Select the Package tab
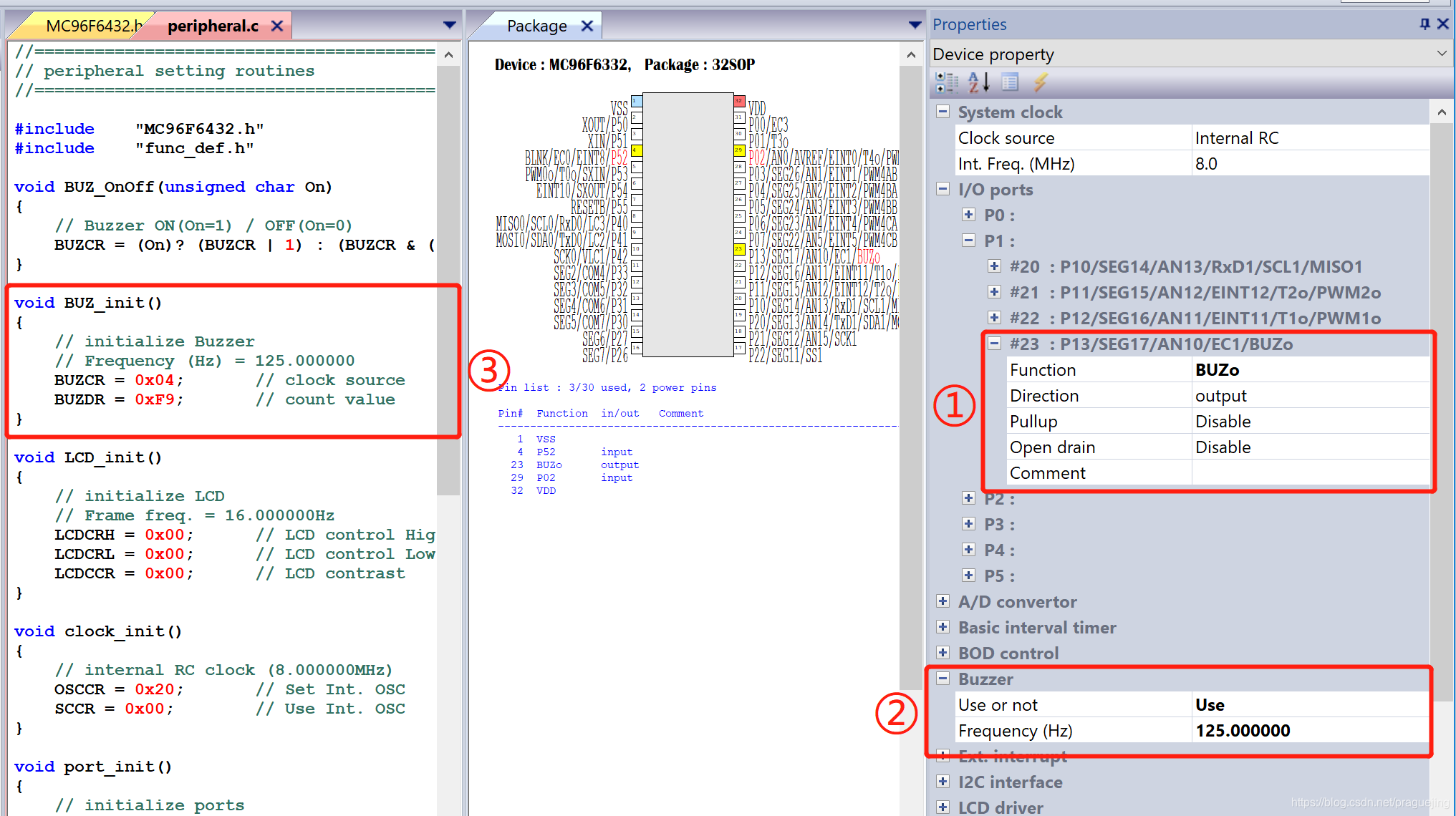The image size is (1456, 816). click(x=536, y=26)
